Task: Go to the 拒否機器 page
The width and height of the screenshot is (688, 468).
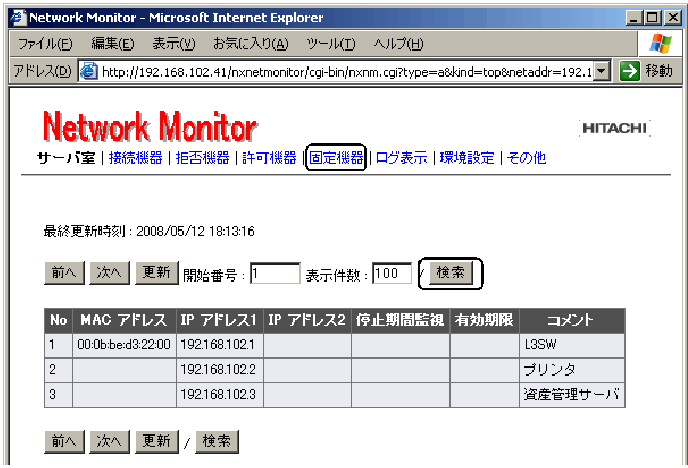Action: 202,158
